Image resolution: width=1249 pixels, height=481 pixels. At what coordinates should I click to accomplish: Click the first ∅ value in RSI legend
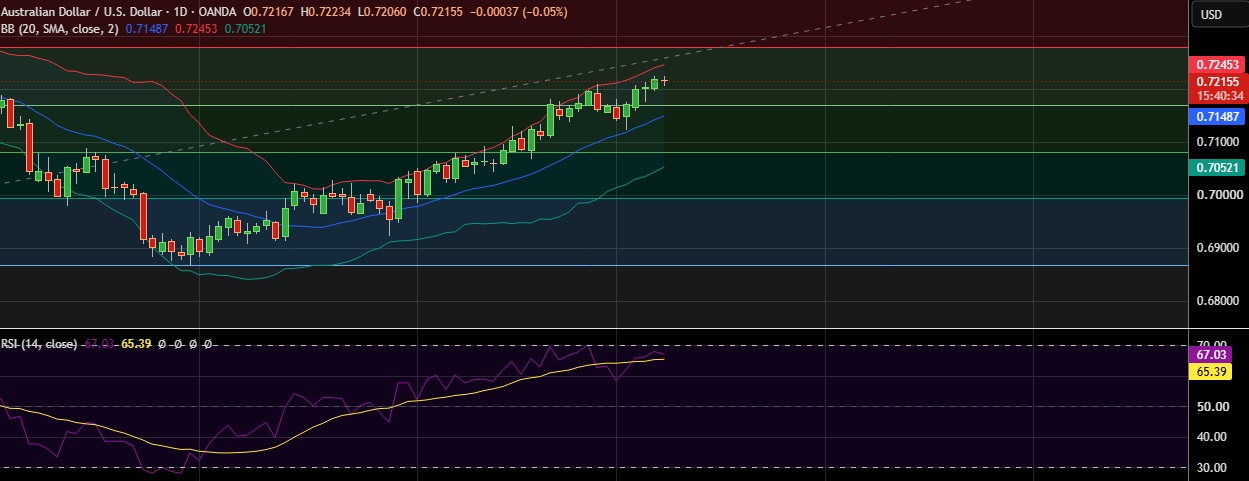coord(161,344)
